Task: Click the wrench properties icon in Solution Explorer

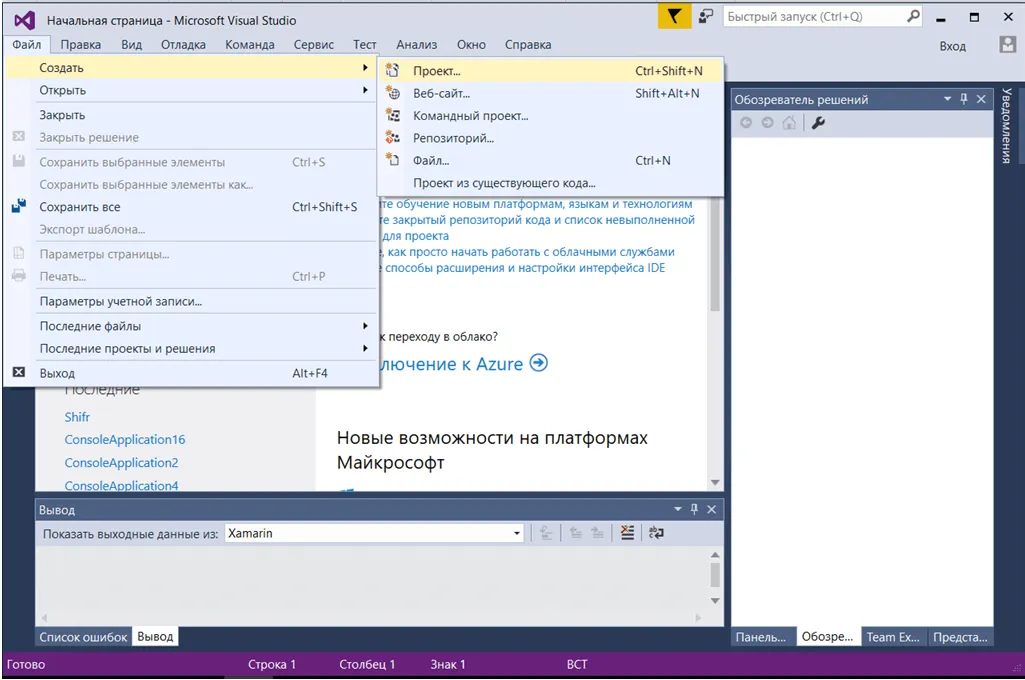Action: pos(818,123)
